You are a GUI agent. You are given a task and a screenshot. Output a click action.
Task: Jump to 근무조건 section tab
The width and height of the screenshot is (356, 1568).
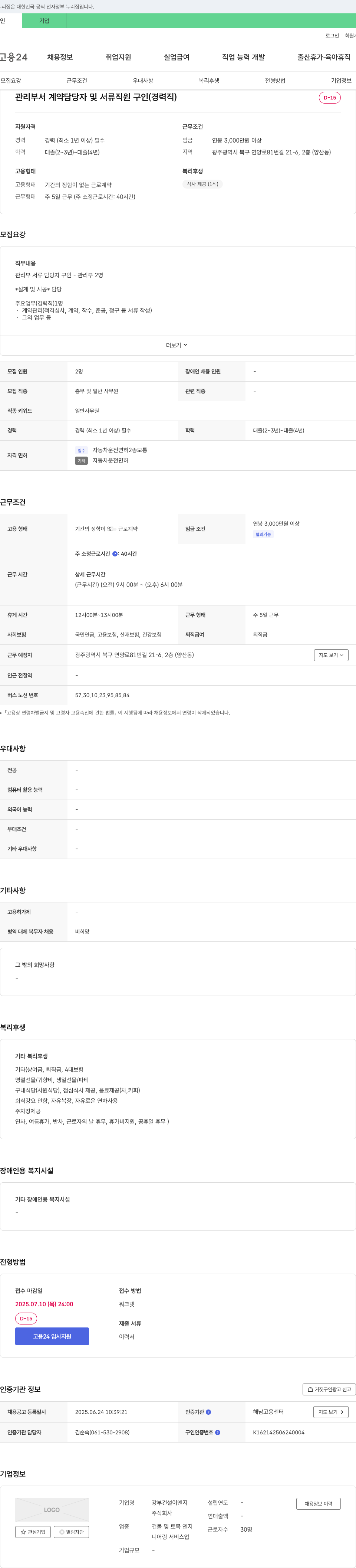pyautogui.click(x=77, y=80)
